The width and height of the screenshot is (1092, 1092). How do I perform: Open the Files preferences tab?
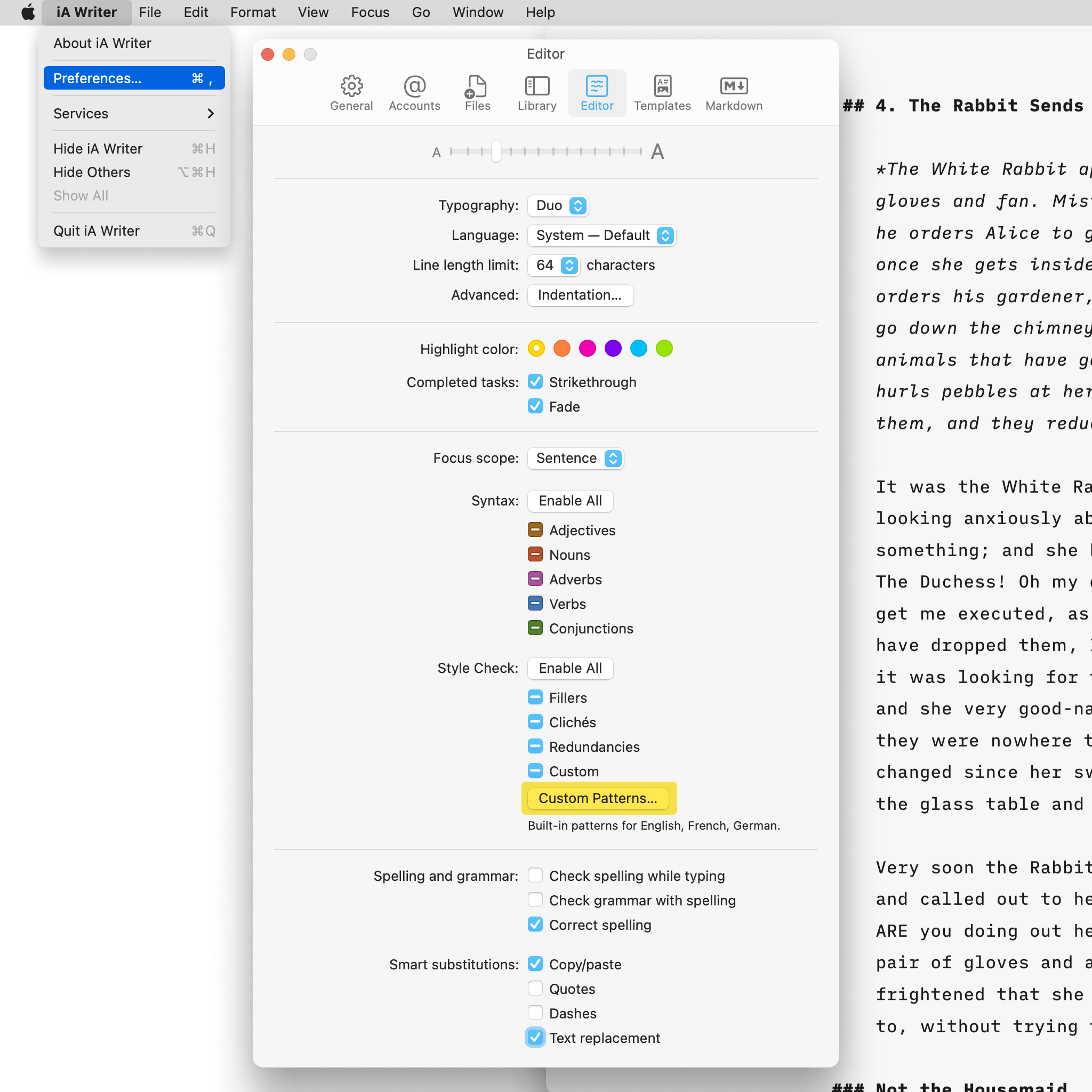[x=477, y=93]
